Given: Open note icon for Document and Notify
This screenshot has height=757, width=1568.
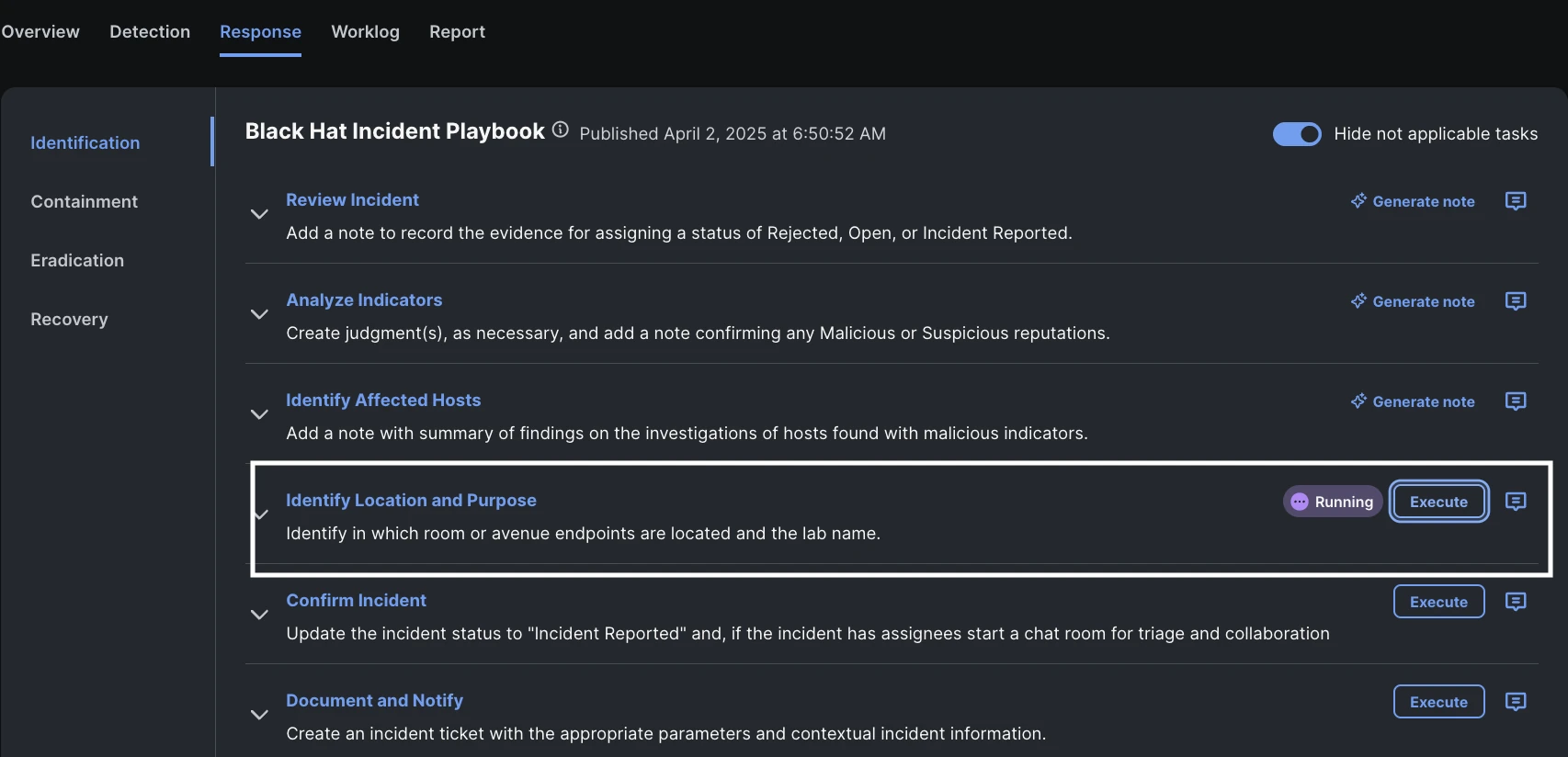Looking at the screenshot, I should (1515, 702).
